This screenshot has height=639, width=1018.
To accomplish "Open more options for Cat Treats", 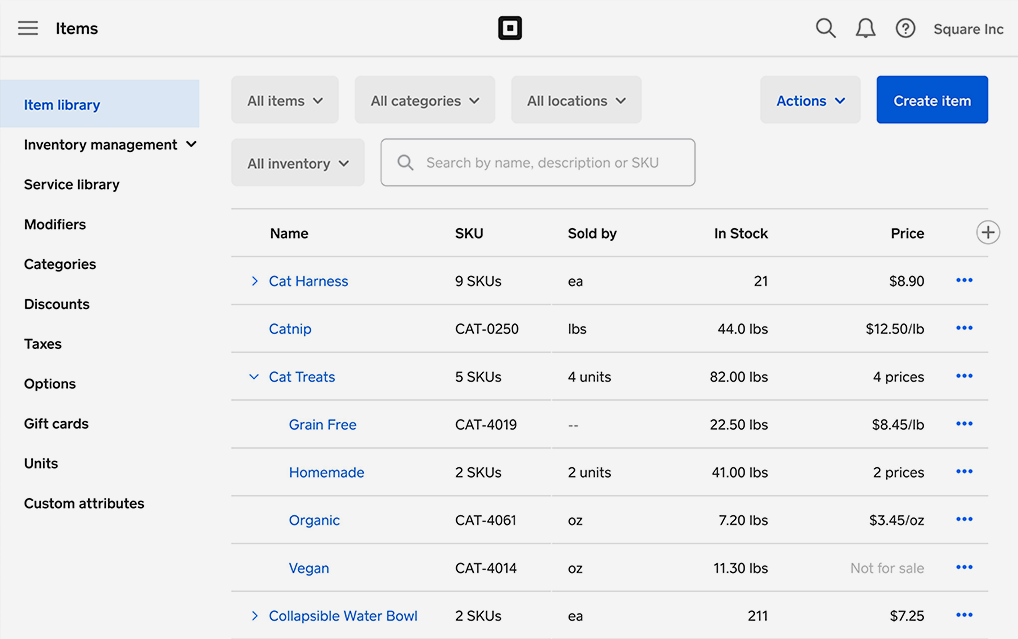I will click(x=964, y=377).
